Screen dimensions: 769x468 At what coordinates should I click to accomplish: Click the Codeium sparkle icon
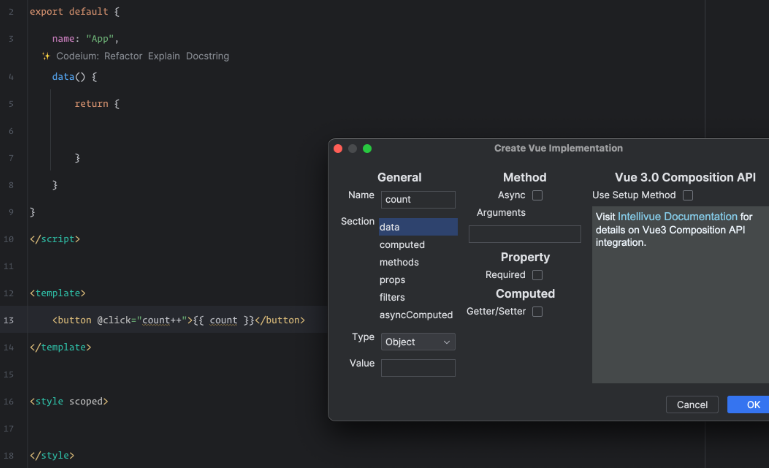click(46, 56)
